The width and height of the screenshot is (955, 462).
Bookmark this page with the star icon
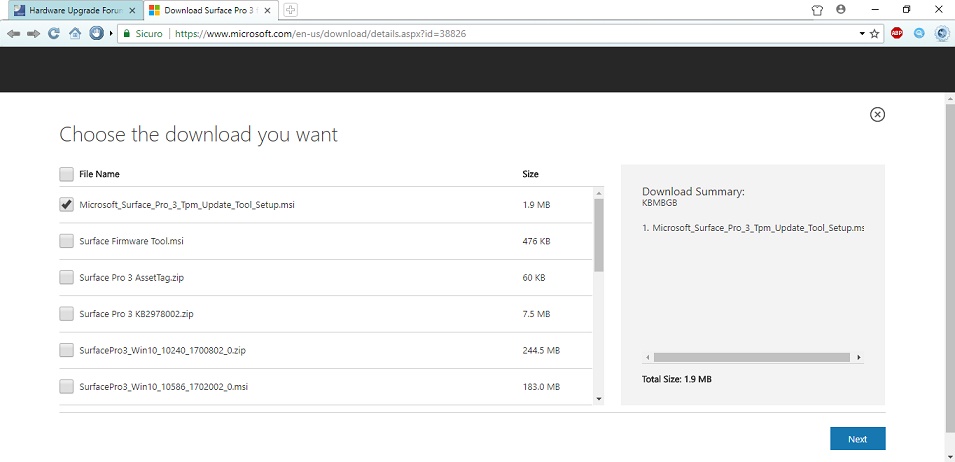click(875, 34)
